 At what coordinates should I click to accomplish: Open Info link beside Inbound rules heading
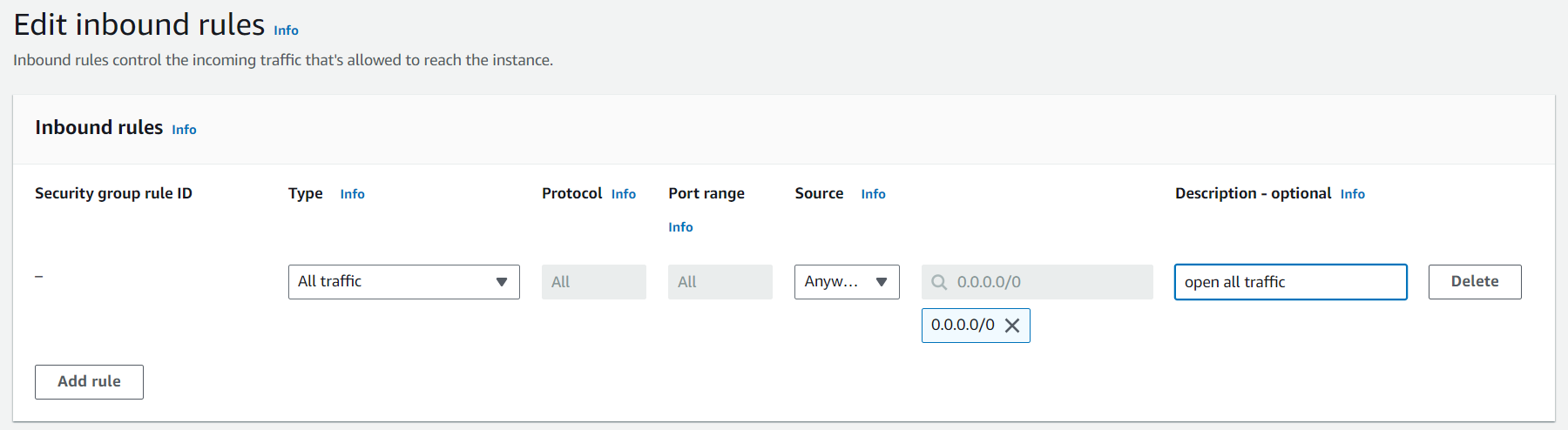tap(184, 130)
